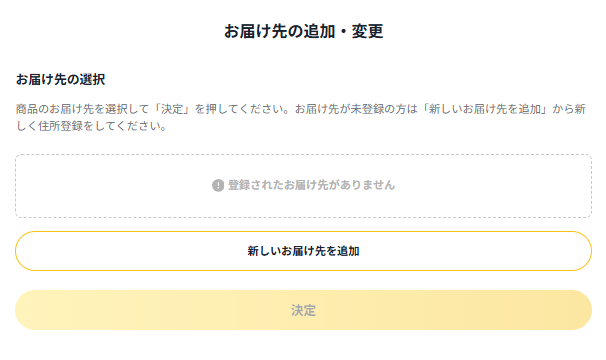Click the gray exclamation warning icon
Screen dimensions: 606x360
[218, 185]
